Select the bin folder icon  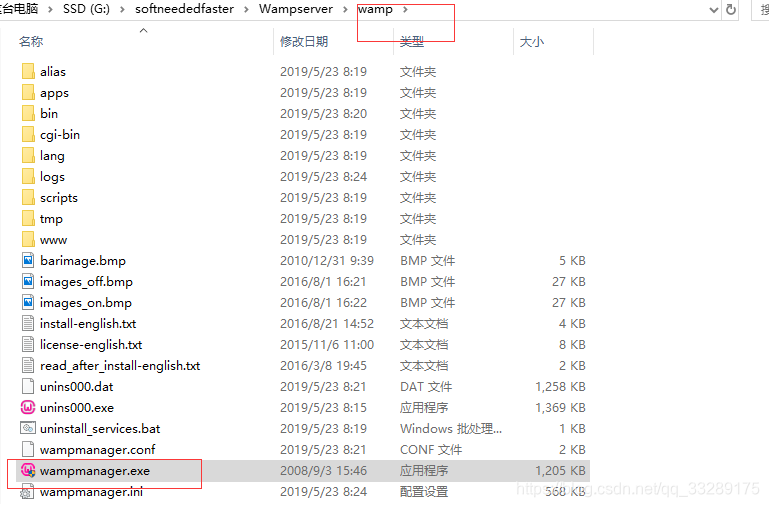click(28, 113)
